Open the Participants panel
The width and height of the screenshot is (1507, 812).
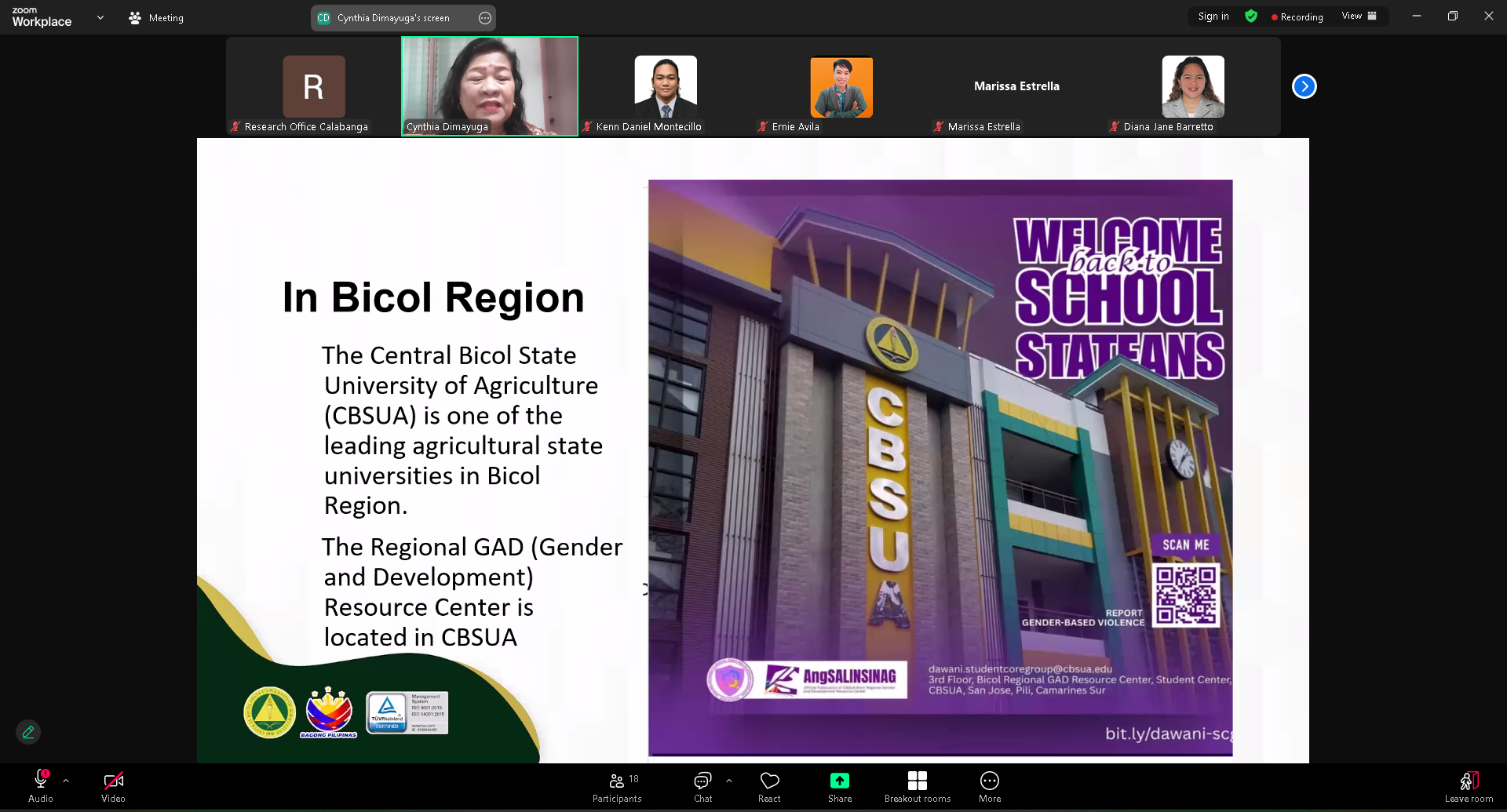pyautogui.click(x=617, y=787)
